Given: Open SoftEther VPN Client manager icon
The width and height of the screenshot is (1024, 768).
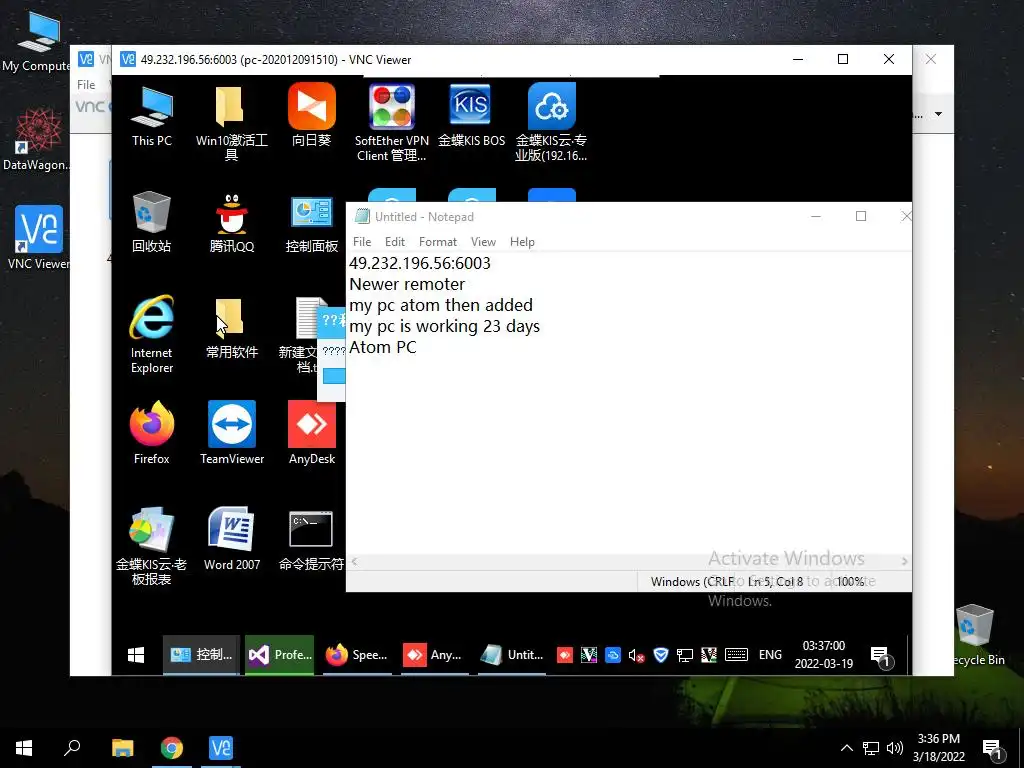Looking at the screenshot, I should coord(391,123).
